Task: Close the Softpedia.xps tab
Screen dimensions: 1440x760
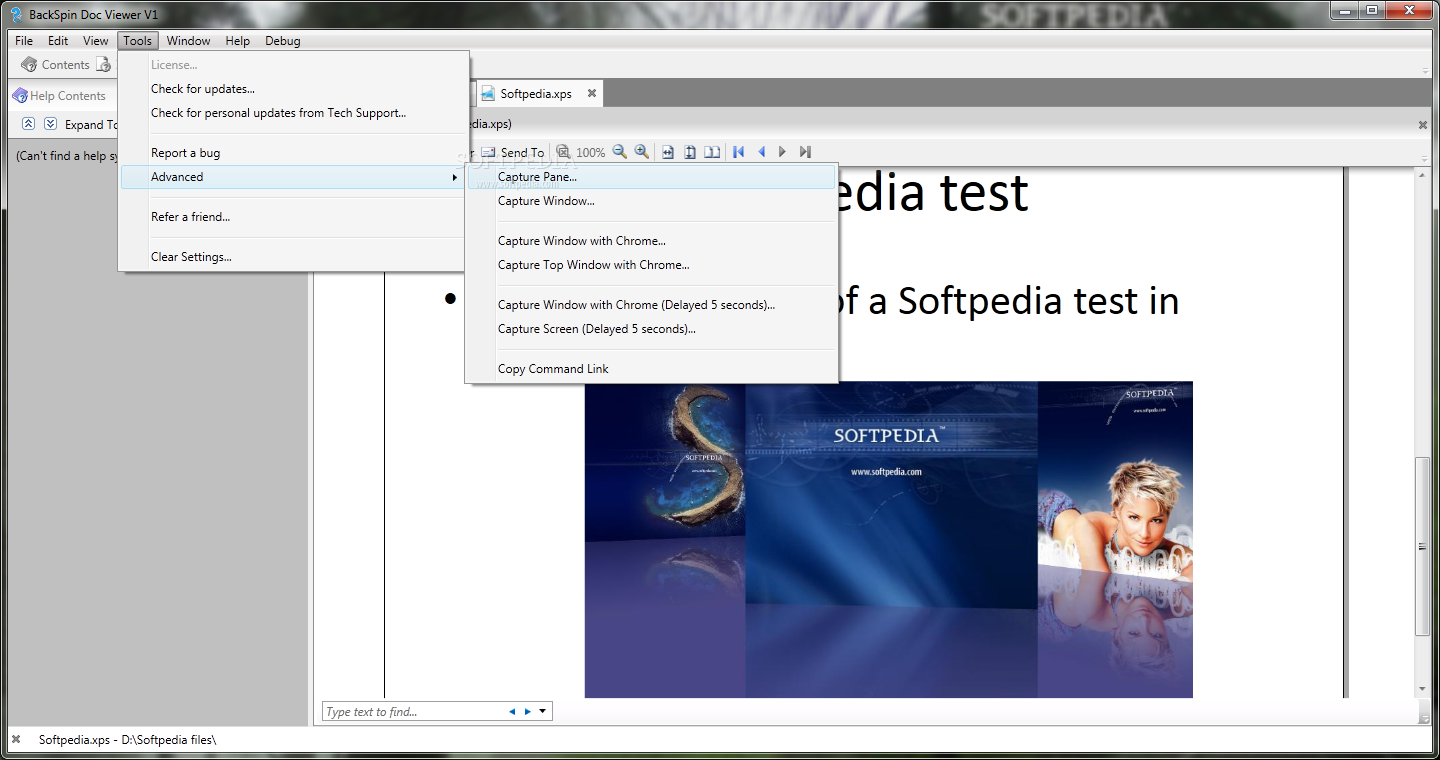Action: point(592,94)
